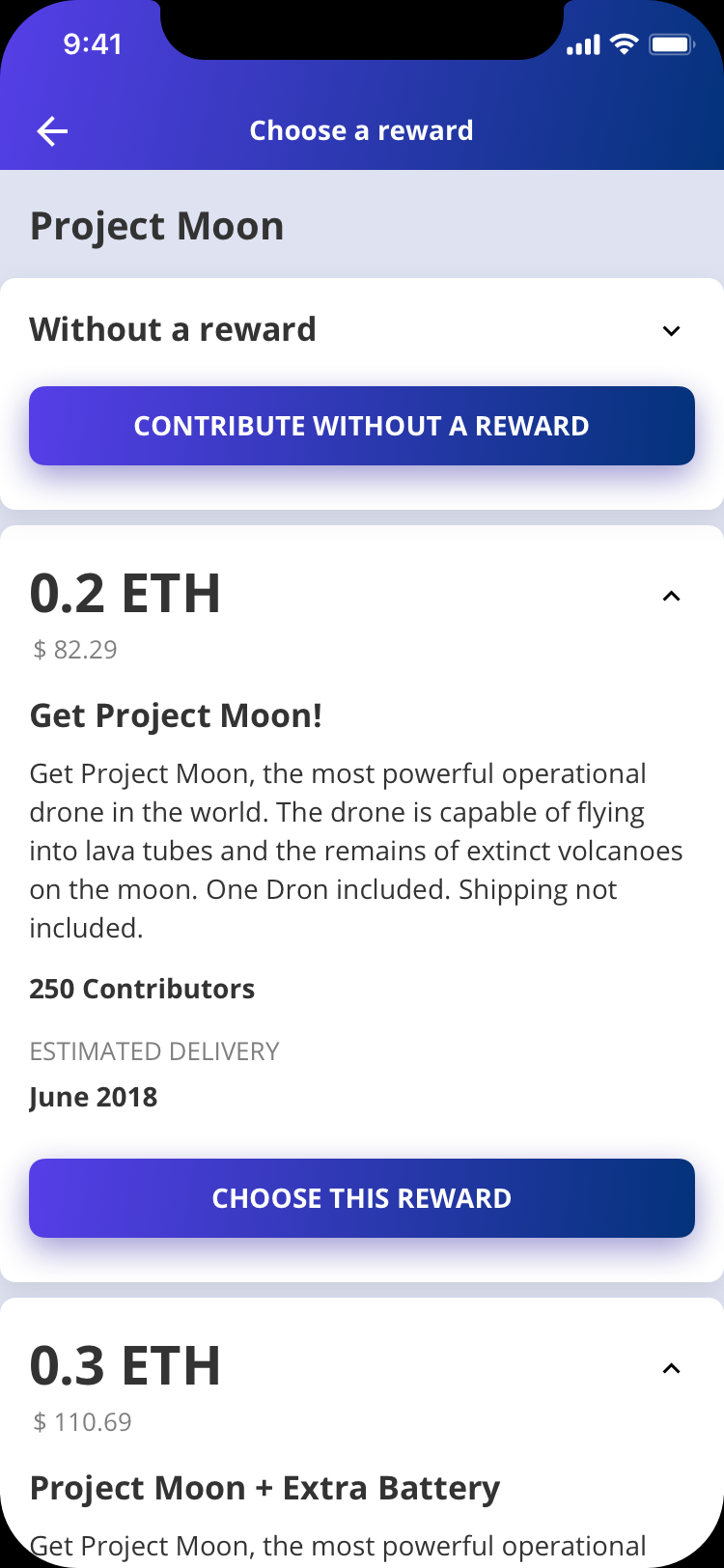Open the 'Get Project Moon!' reward title

[176, 715]
